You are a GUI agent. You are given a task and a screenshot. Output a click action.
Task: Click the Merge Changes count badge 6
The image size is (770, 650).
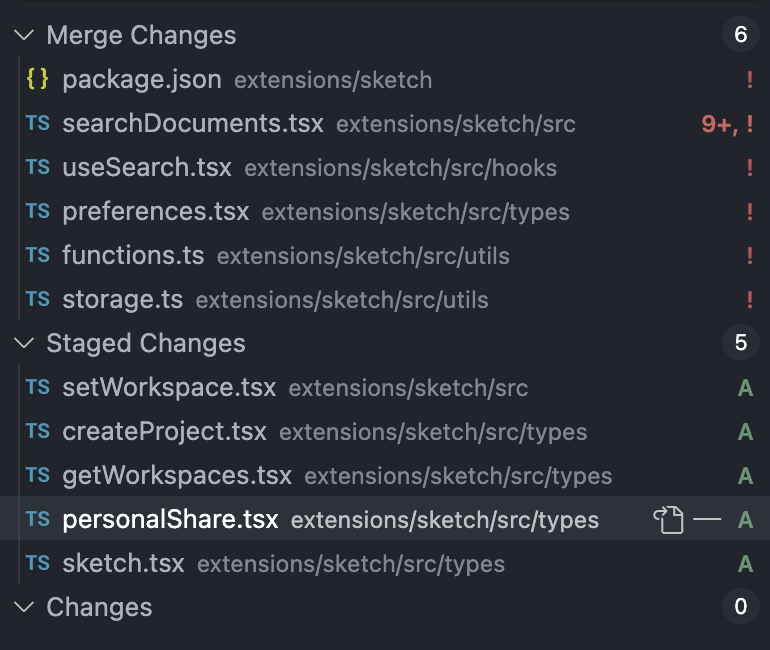tap(740, 36)
